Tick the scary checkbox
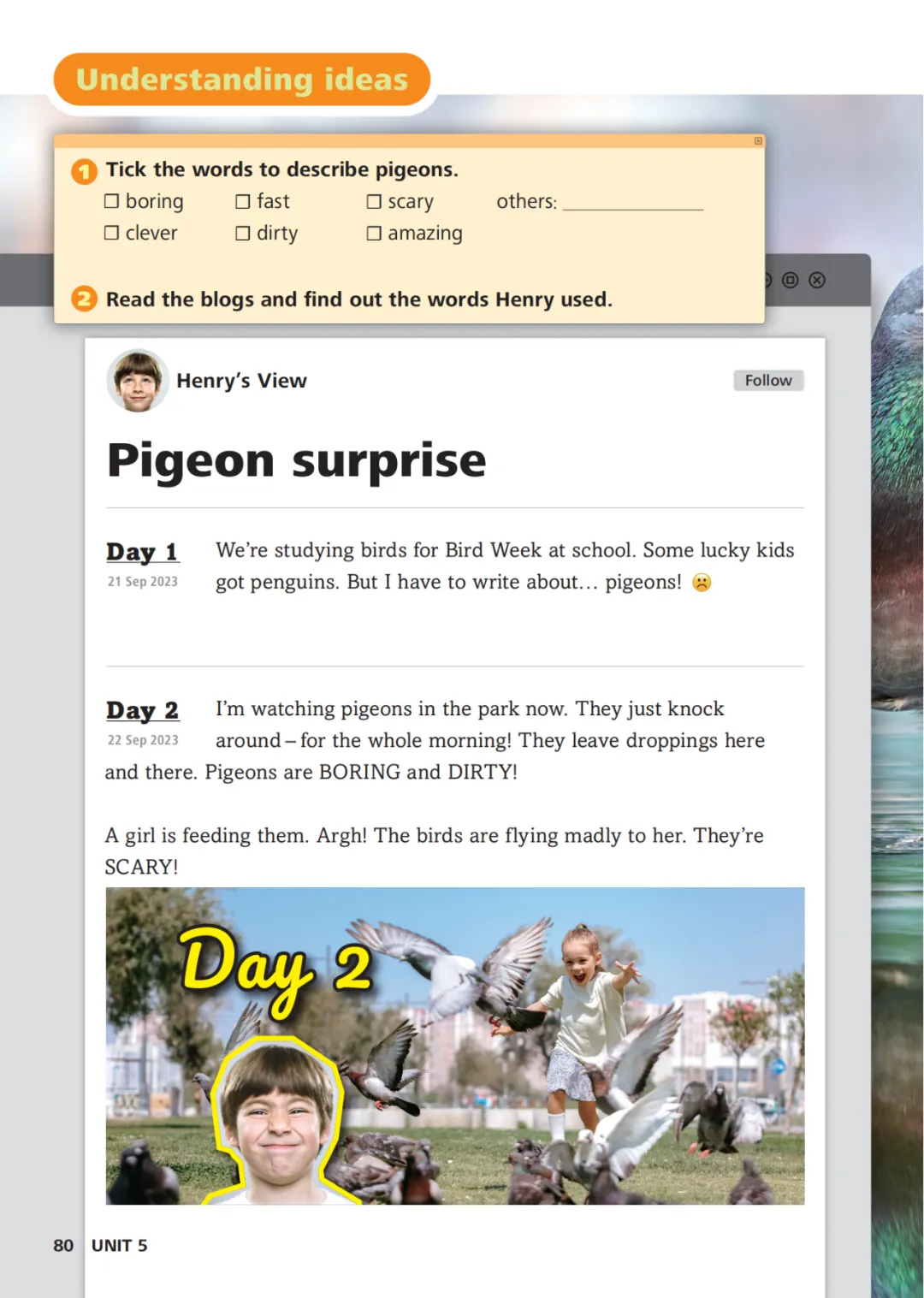 coord(374,201)
